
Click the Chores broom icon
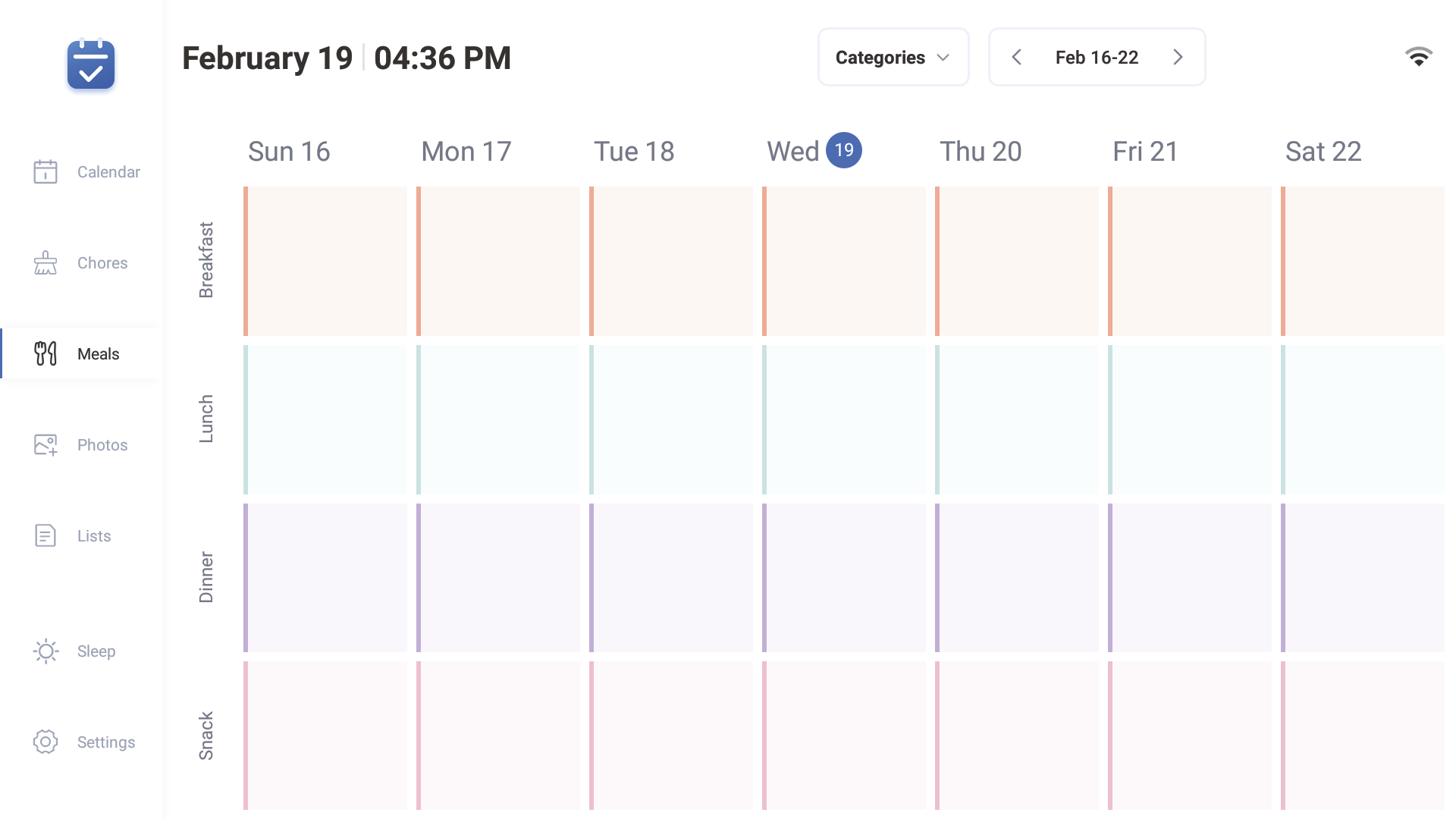[x=45, y=262]
